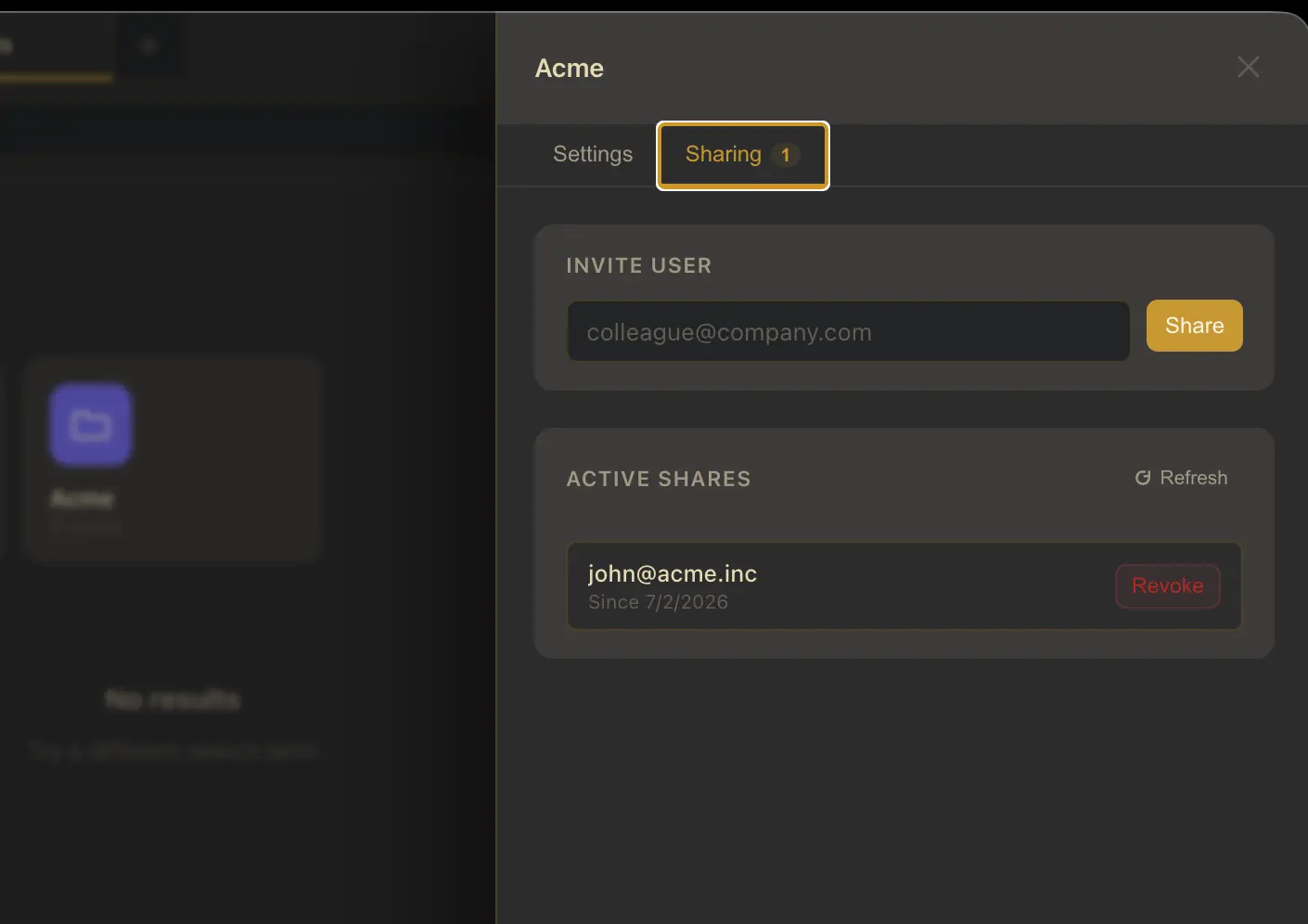The width and height of the screenshot is (1308, 924).
Task: Click the blurred plus icon behind overlay
Action: 147,45
